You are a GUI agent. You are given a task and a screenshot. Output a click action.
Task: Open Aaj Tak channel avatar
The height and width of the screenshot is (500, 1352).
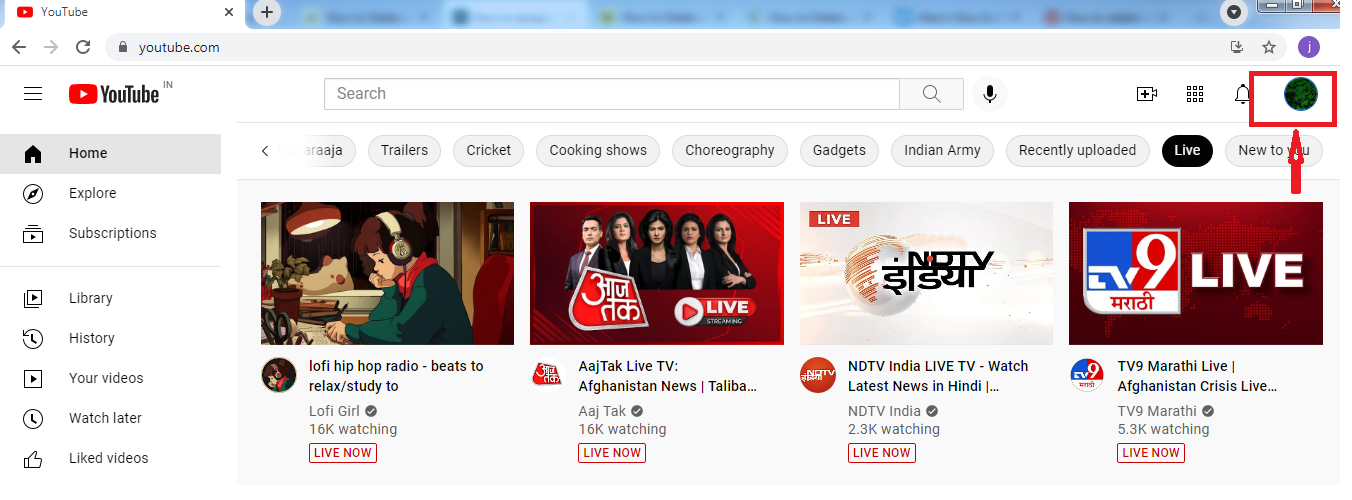coord(548,375)
